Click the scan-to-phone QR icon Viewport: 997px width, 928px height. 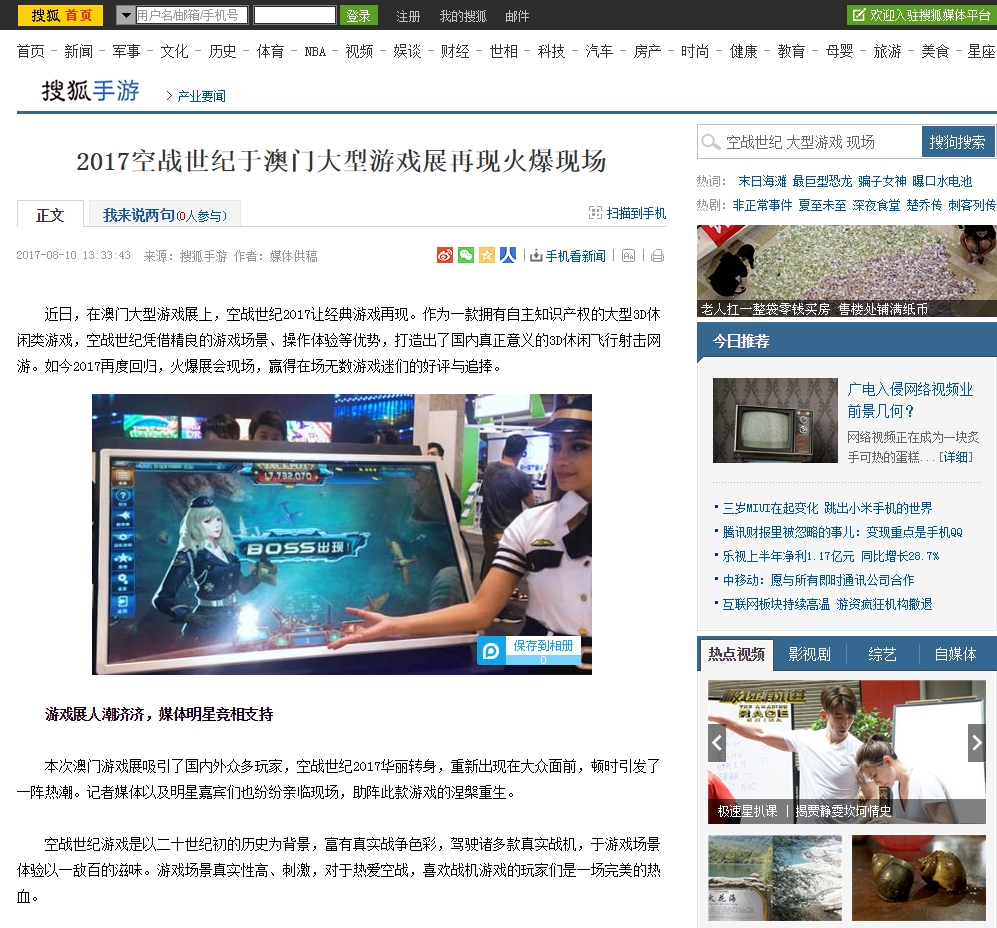[596, 213]
